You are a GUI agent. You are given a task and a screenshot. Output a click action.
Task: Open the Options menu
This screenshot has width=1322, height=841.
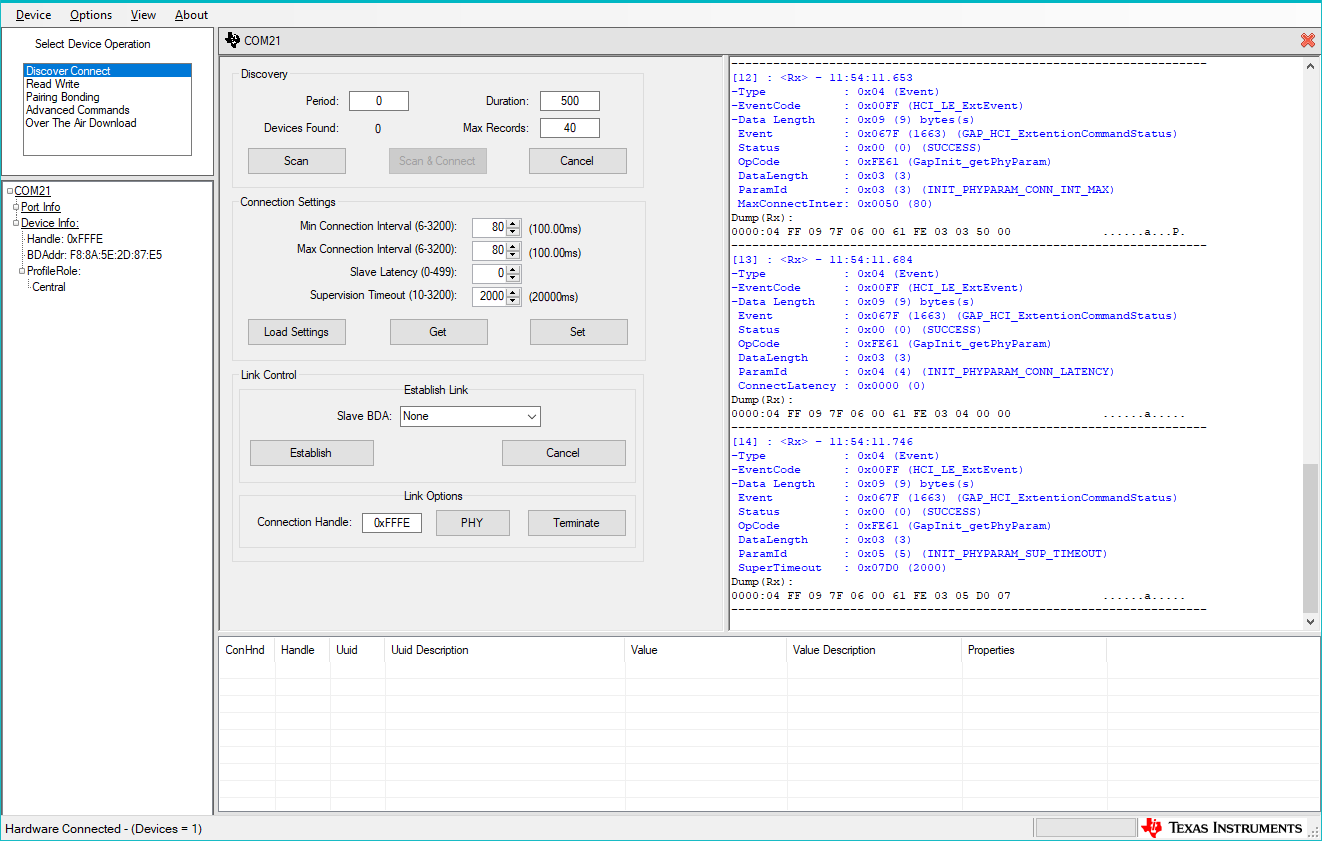[x=90, y=14]
